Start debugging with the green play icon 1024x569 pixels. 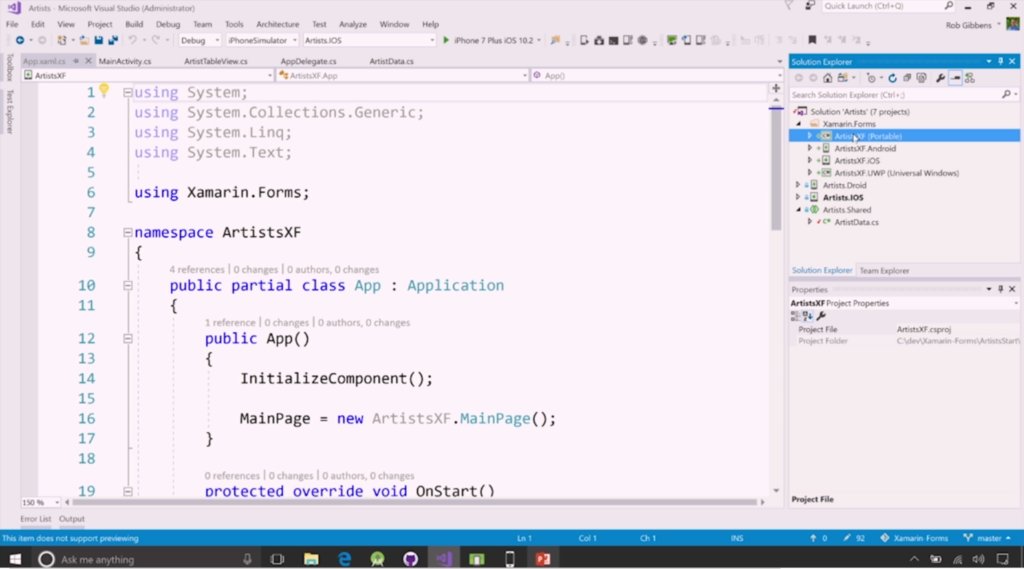pyautogui.click(x=446, y=41)
